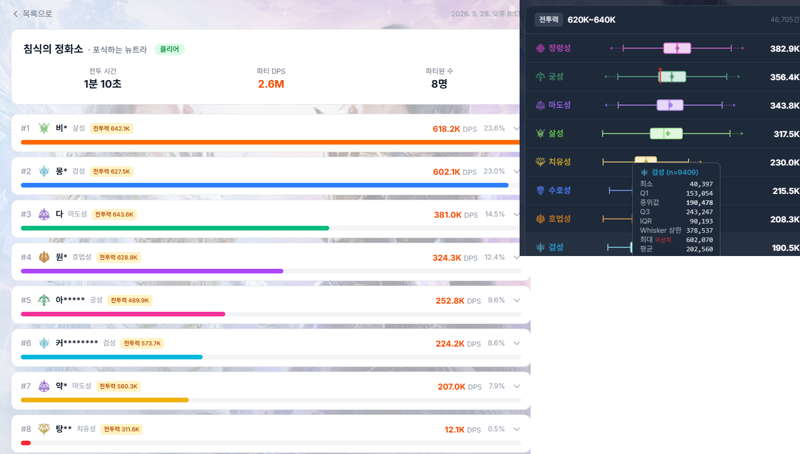
Task: Expand row #3 with 381.0K DPS
Action: pos(516,214)
